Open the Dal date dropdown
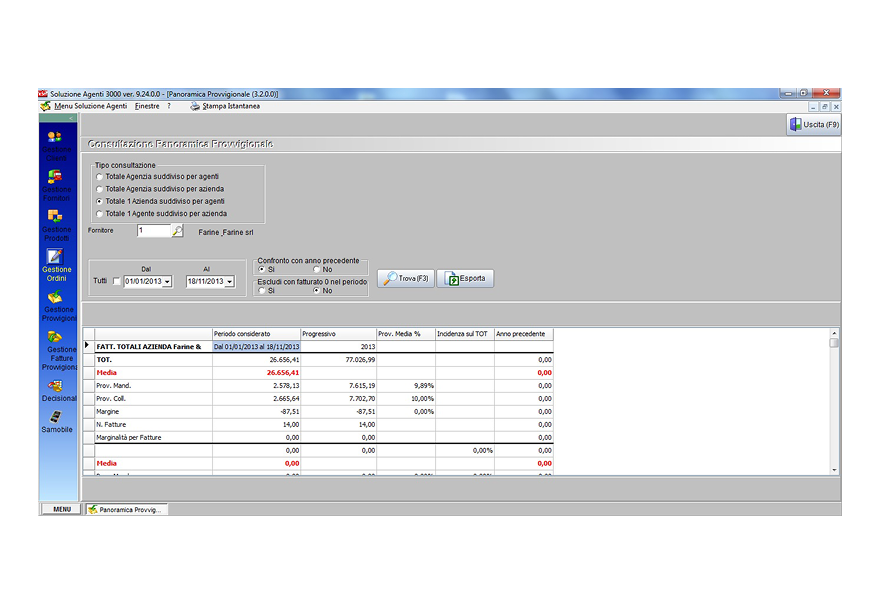The image size is (879, 606). tap(167, 282)
